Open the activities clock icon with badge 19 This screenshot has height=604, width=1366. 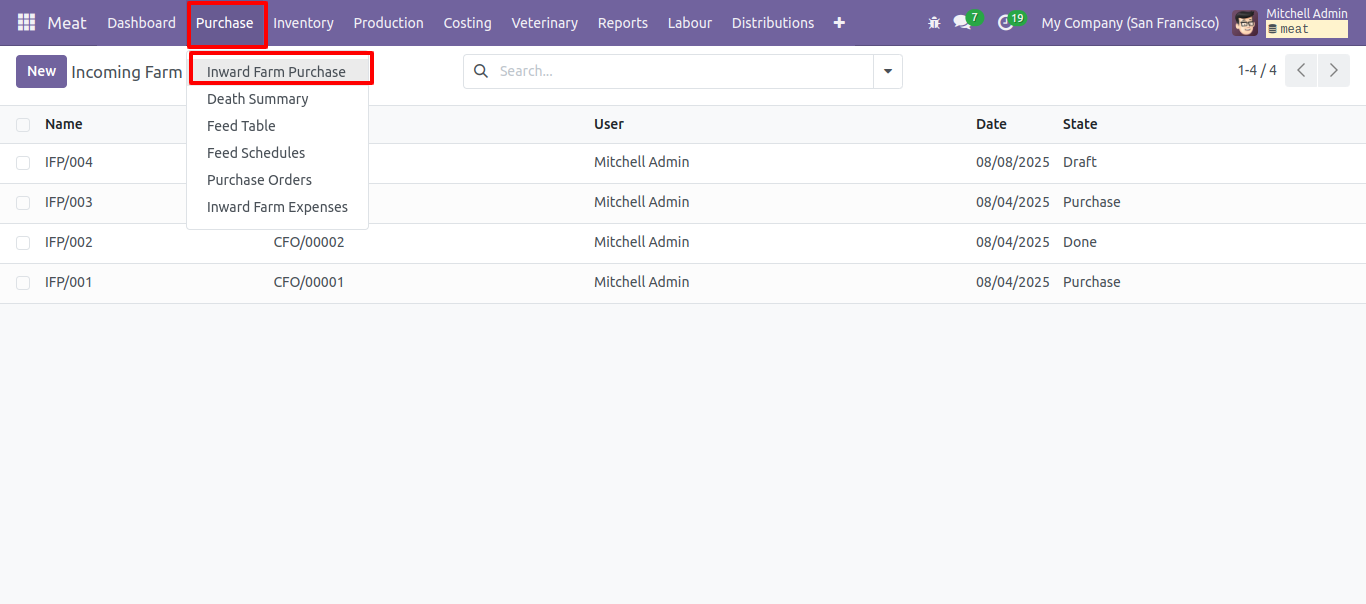(x=1010, y=21)
